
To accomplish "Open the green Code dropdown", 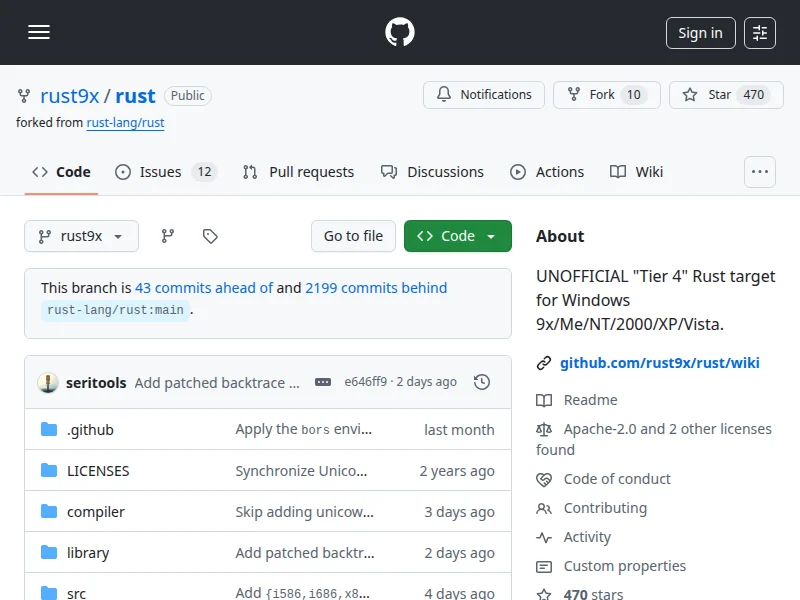I will point(457,236).
